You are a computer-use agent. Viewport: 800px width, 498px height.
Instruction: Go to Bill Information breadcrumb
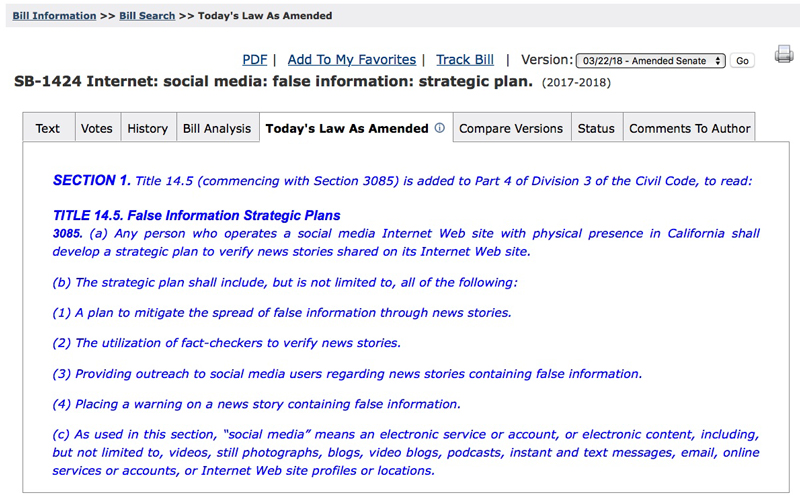pos(54,16)
